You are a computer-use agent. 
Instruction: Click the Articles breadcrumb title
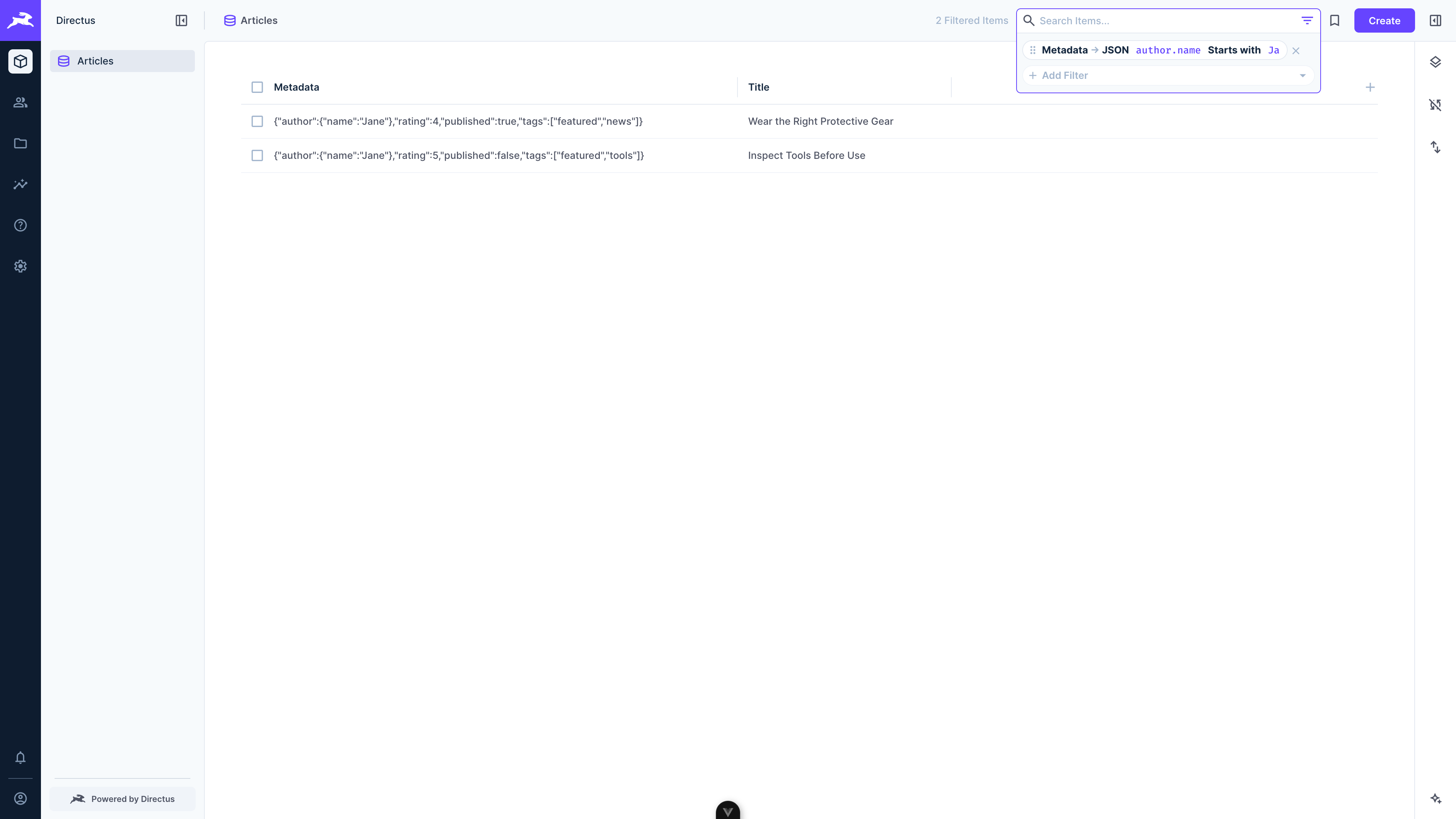(259, 20)
